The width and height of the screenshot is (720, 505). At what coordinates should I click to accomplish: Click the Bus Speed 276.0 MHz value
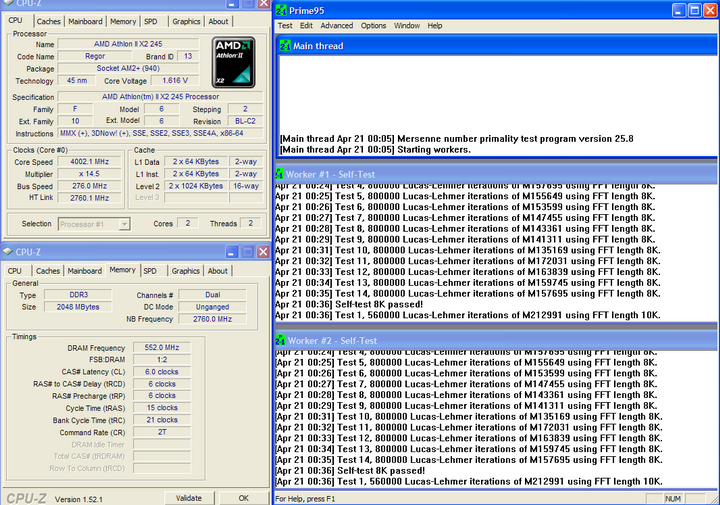click(x=90, y=186)
